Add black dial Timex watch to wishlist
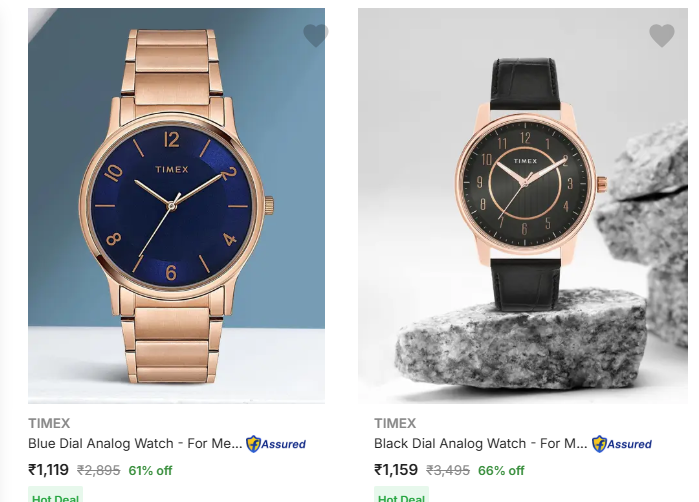Screen dimensions: 699x502 point(662,35)
